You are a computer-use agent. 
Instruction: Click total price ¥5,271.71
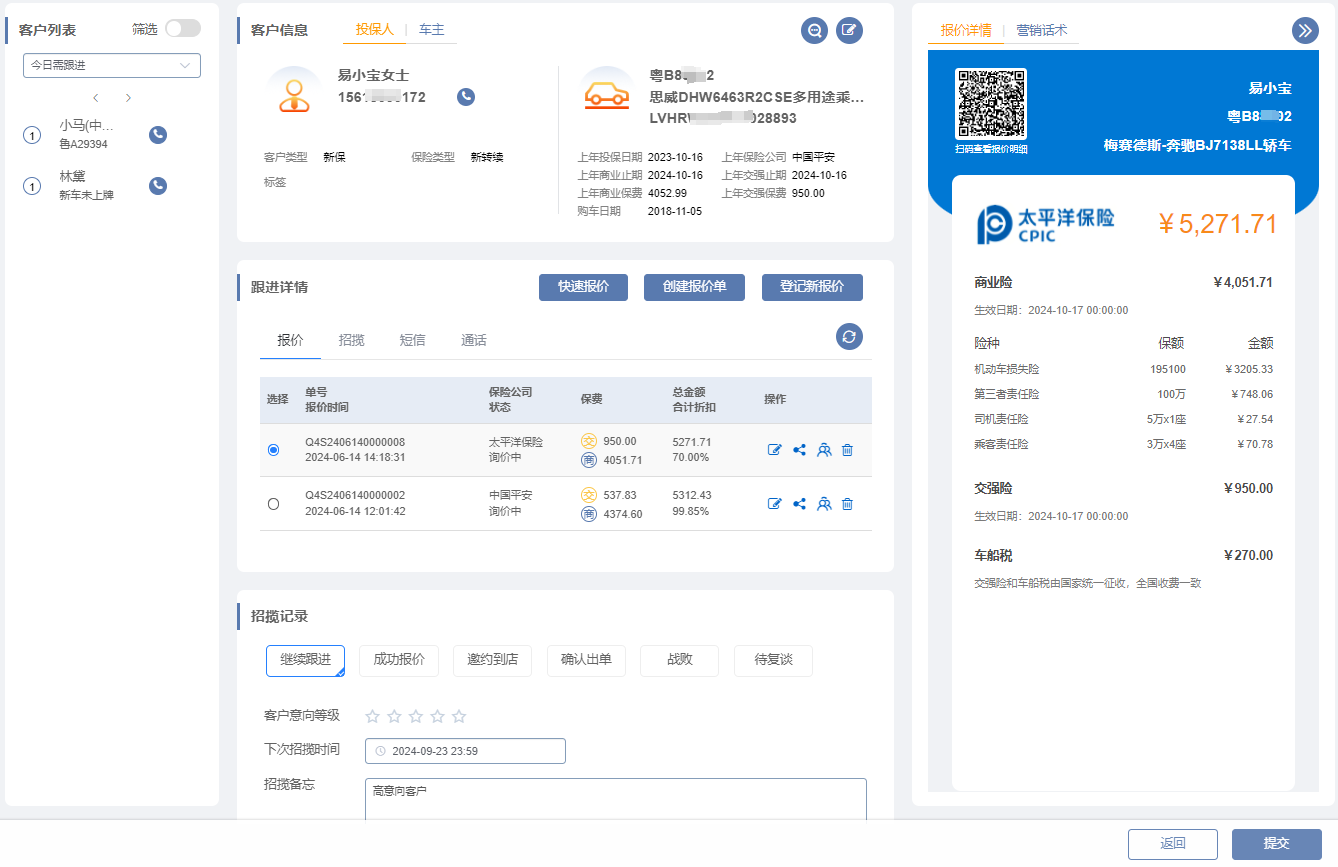pos(1217,224)
